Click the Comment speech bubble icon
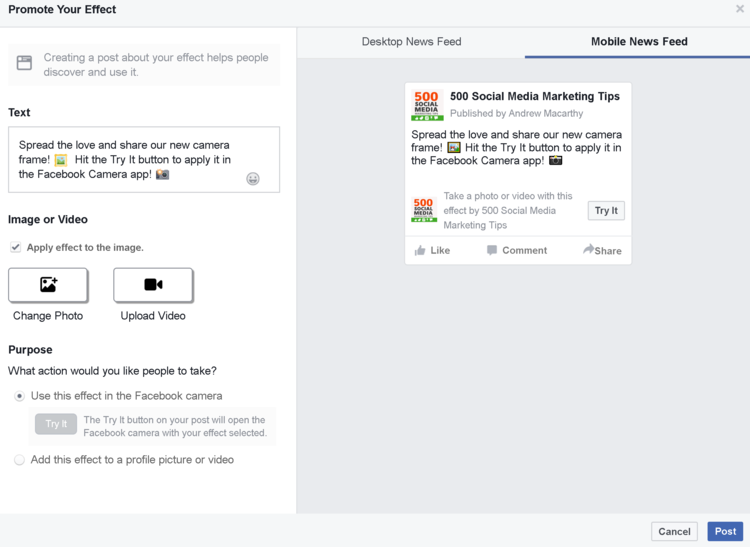Viewport: 750px width, 547px height. click(x=492, y=250)
